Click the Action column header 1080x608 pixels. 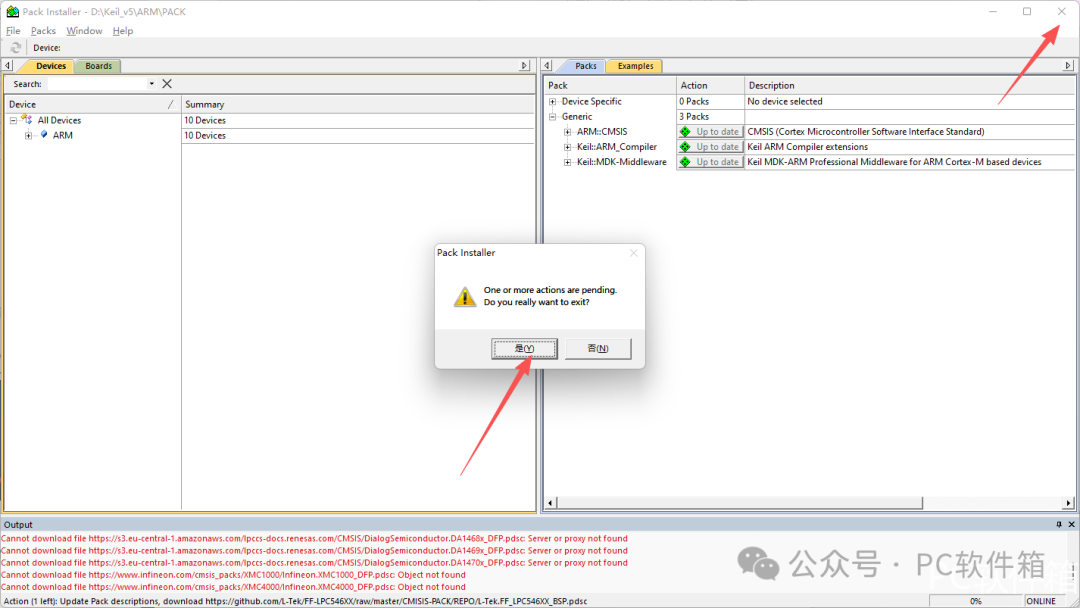click(710, 85)
